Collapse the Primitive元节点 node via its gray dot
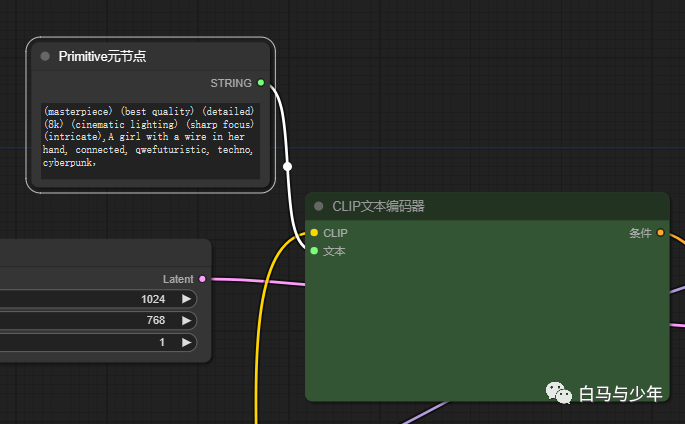This screenshot has width=685, height=424. coord(45,57)
